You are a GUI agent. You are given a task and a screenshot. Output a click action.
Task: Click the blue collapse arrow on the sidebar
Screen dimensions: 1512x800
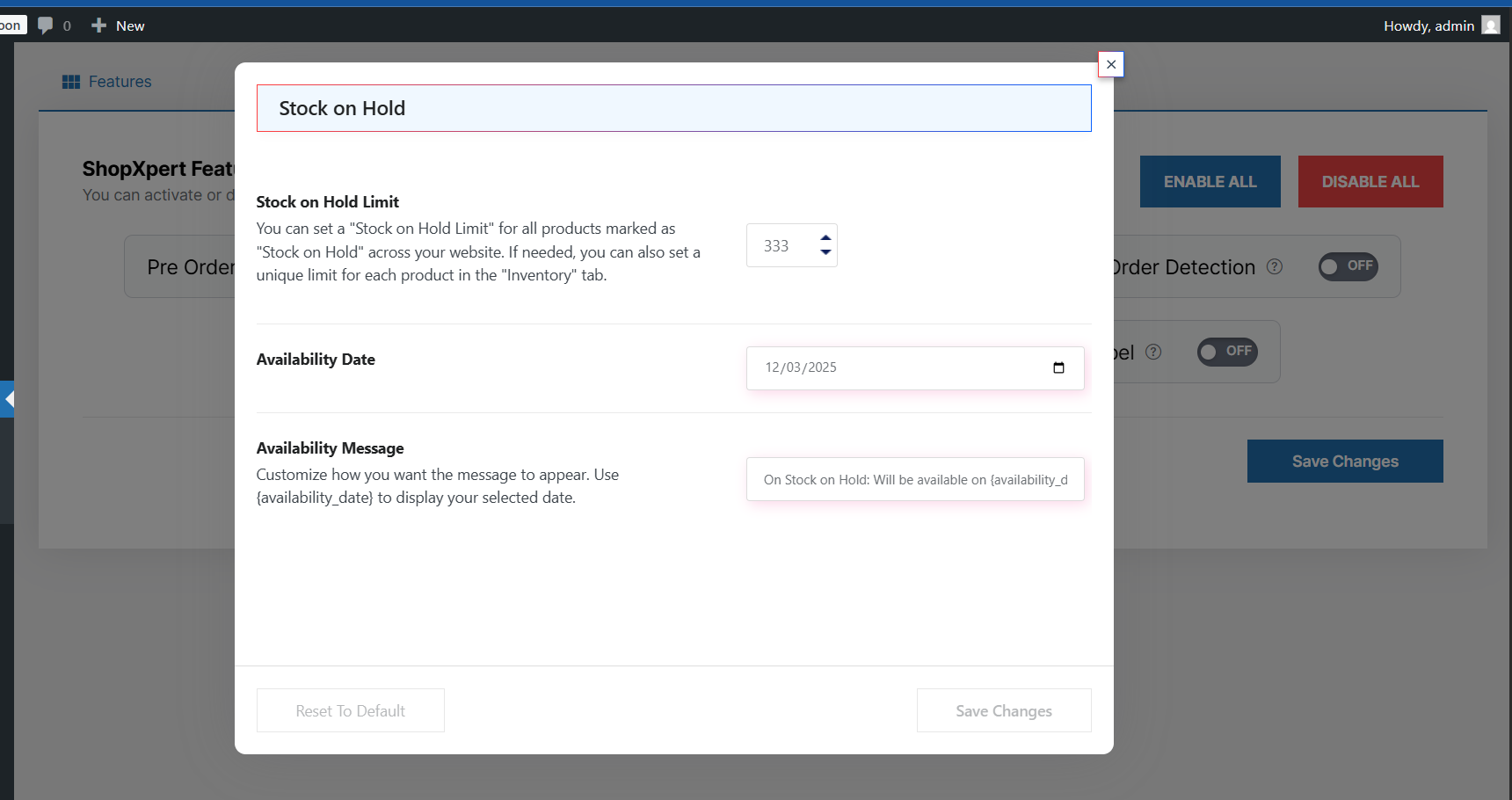pos(7,399)
